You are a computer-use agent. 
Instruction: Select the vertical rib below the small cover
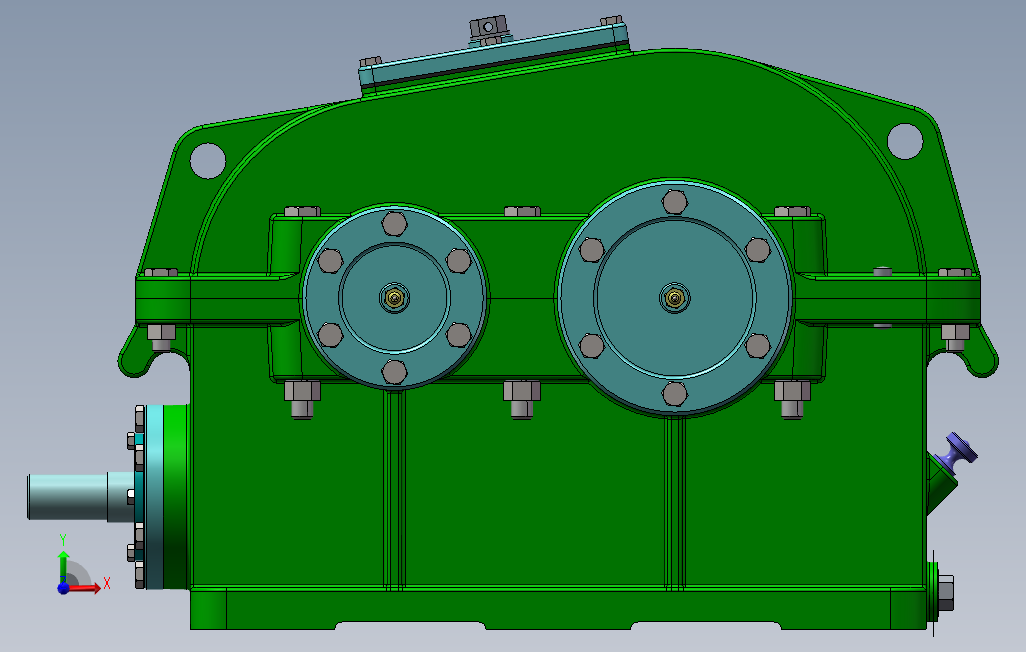(395, 490)
